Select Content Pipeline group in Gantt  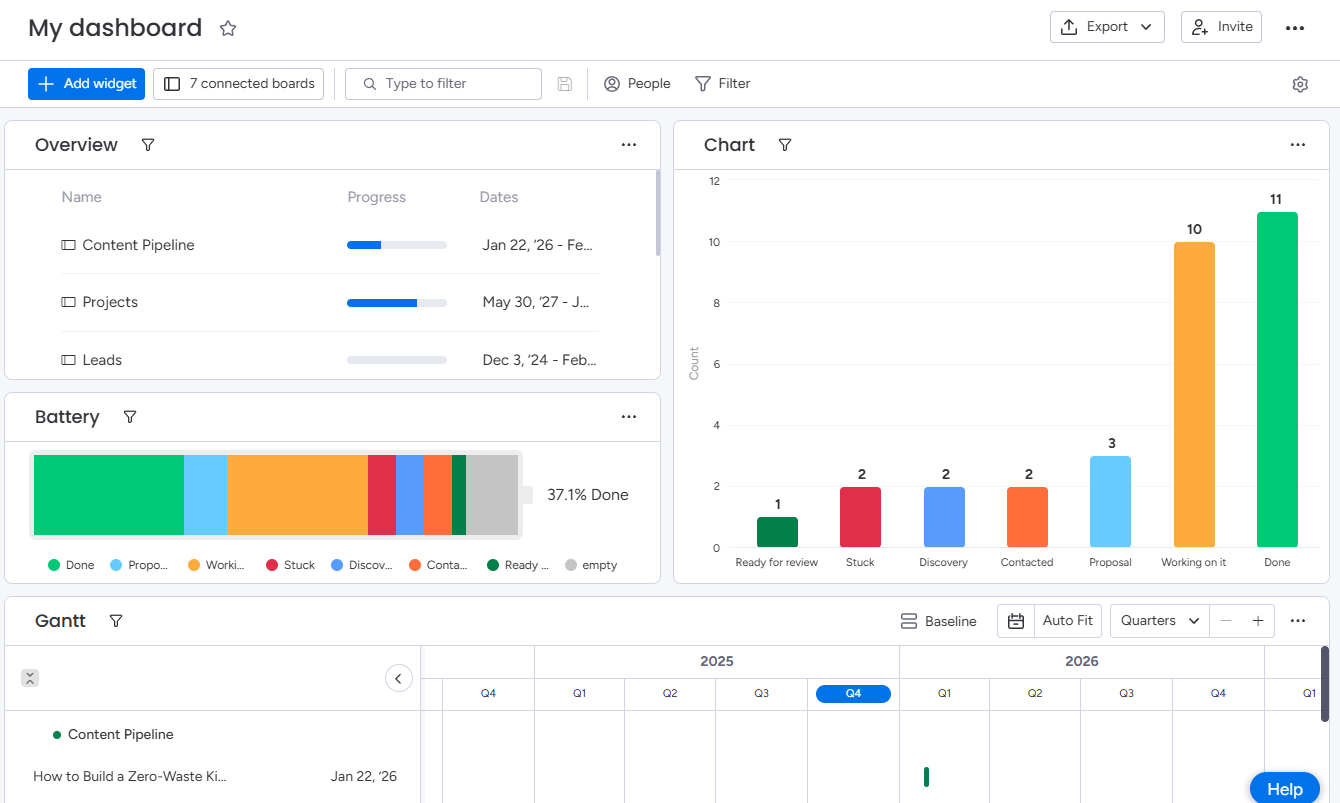point(120,735)
